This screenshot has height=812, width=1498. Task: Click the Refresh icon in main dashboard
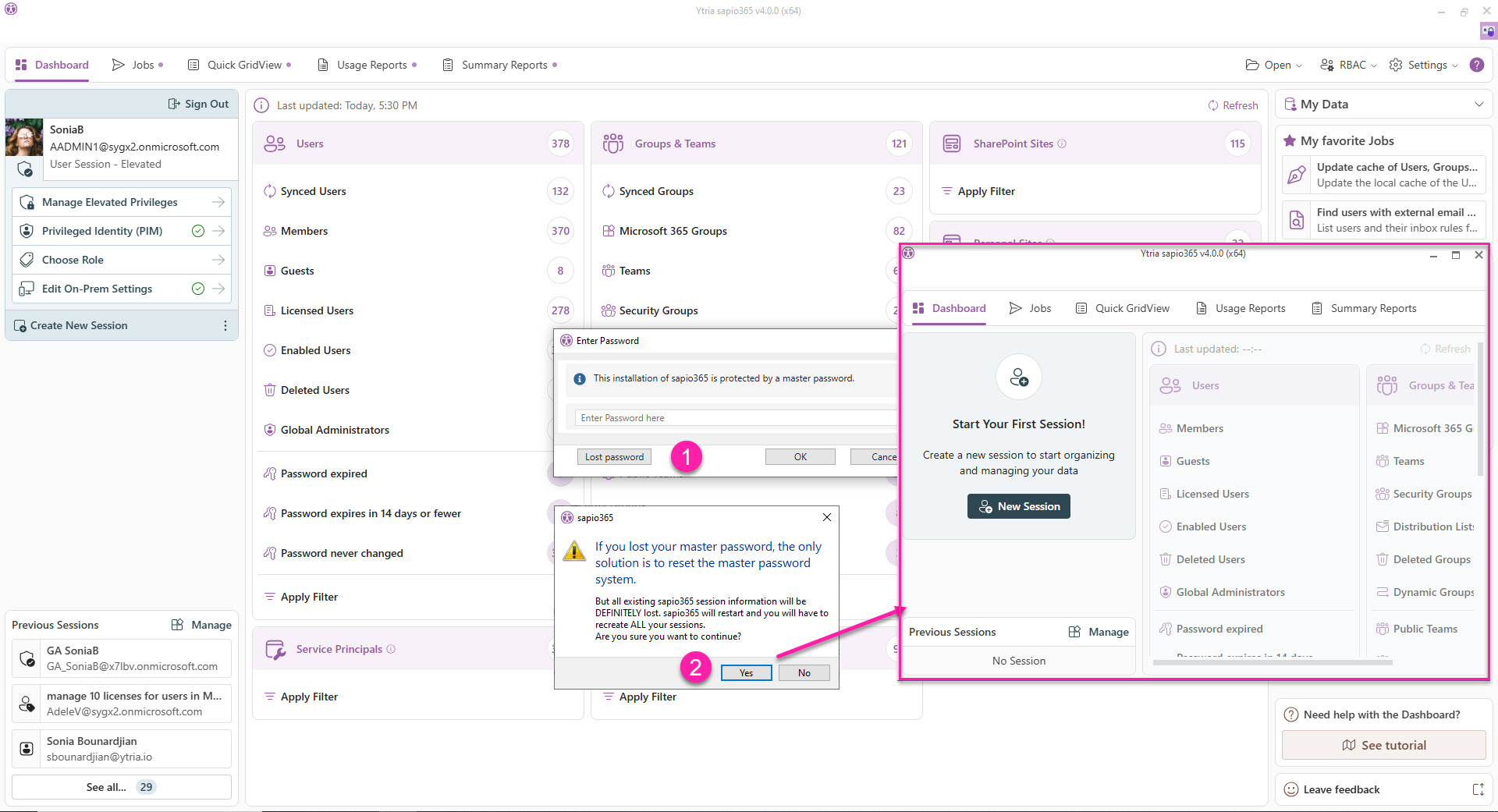tap(1213, 105)
